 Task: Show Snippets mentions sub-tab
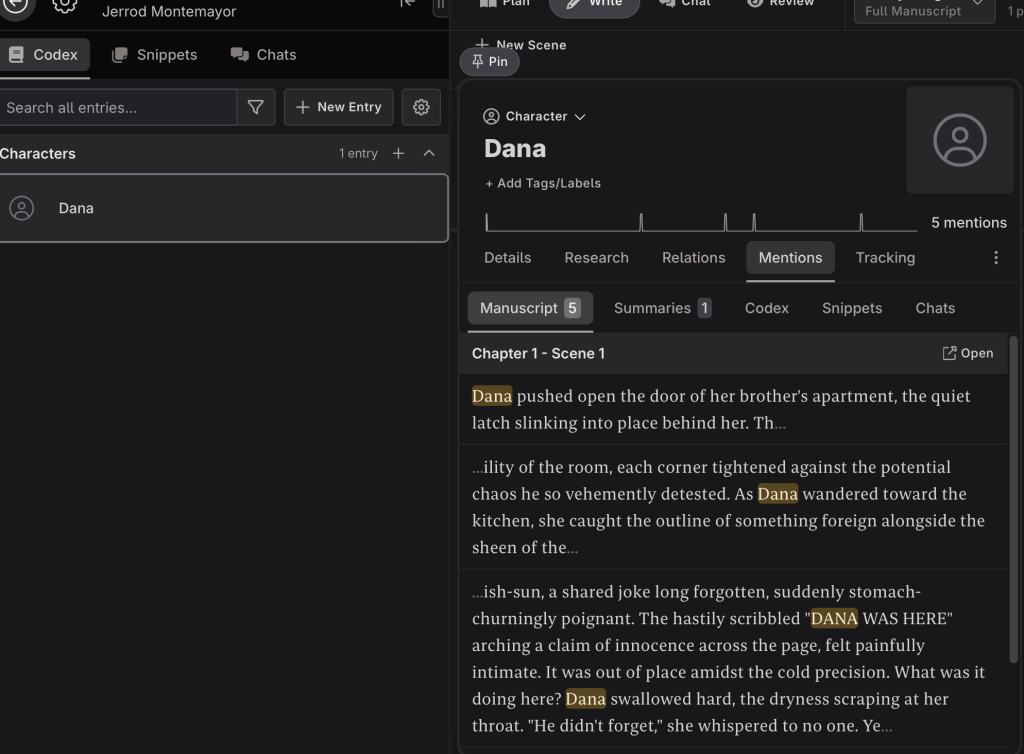click(852, 308)
